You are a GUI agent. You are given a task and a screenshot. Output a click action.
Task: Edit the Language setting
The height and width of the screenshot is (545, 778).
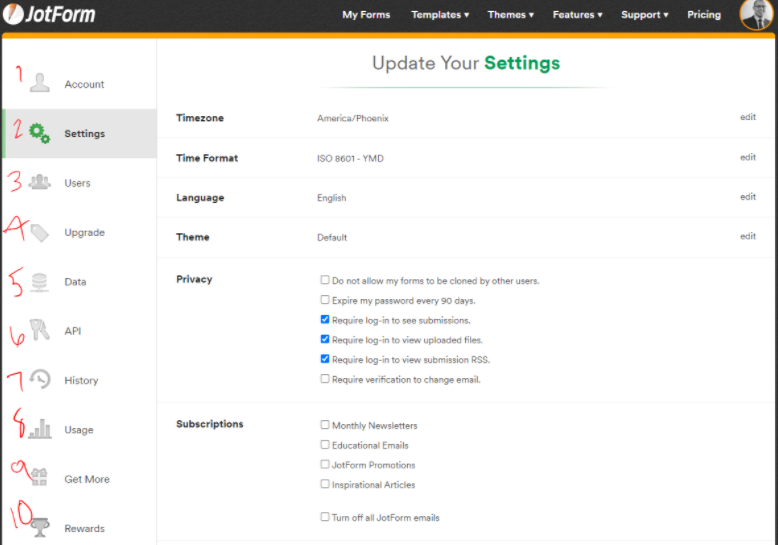748,197
